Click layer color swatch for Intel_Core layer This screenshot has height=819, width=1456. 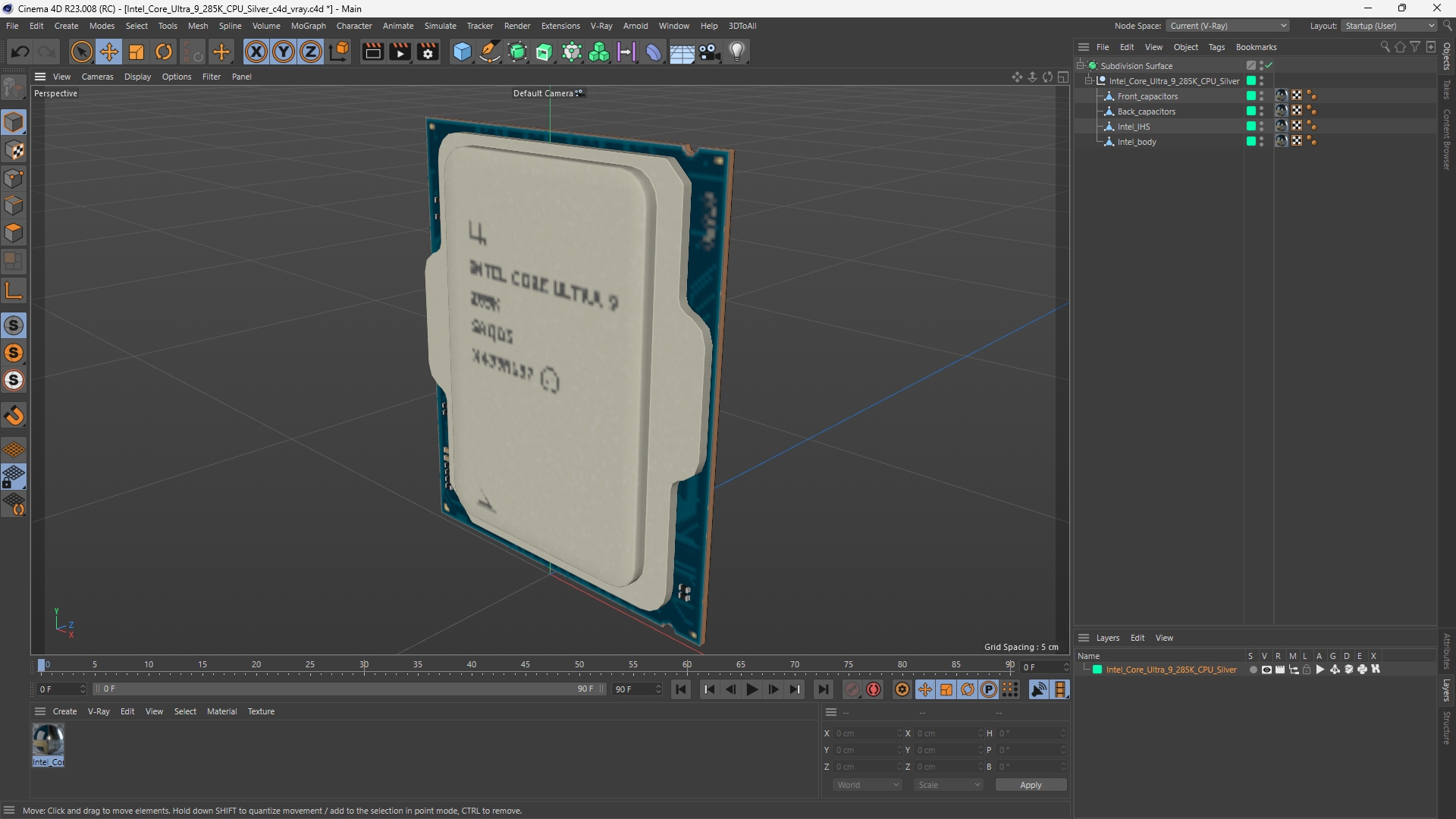tap(1097, 670)
